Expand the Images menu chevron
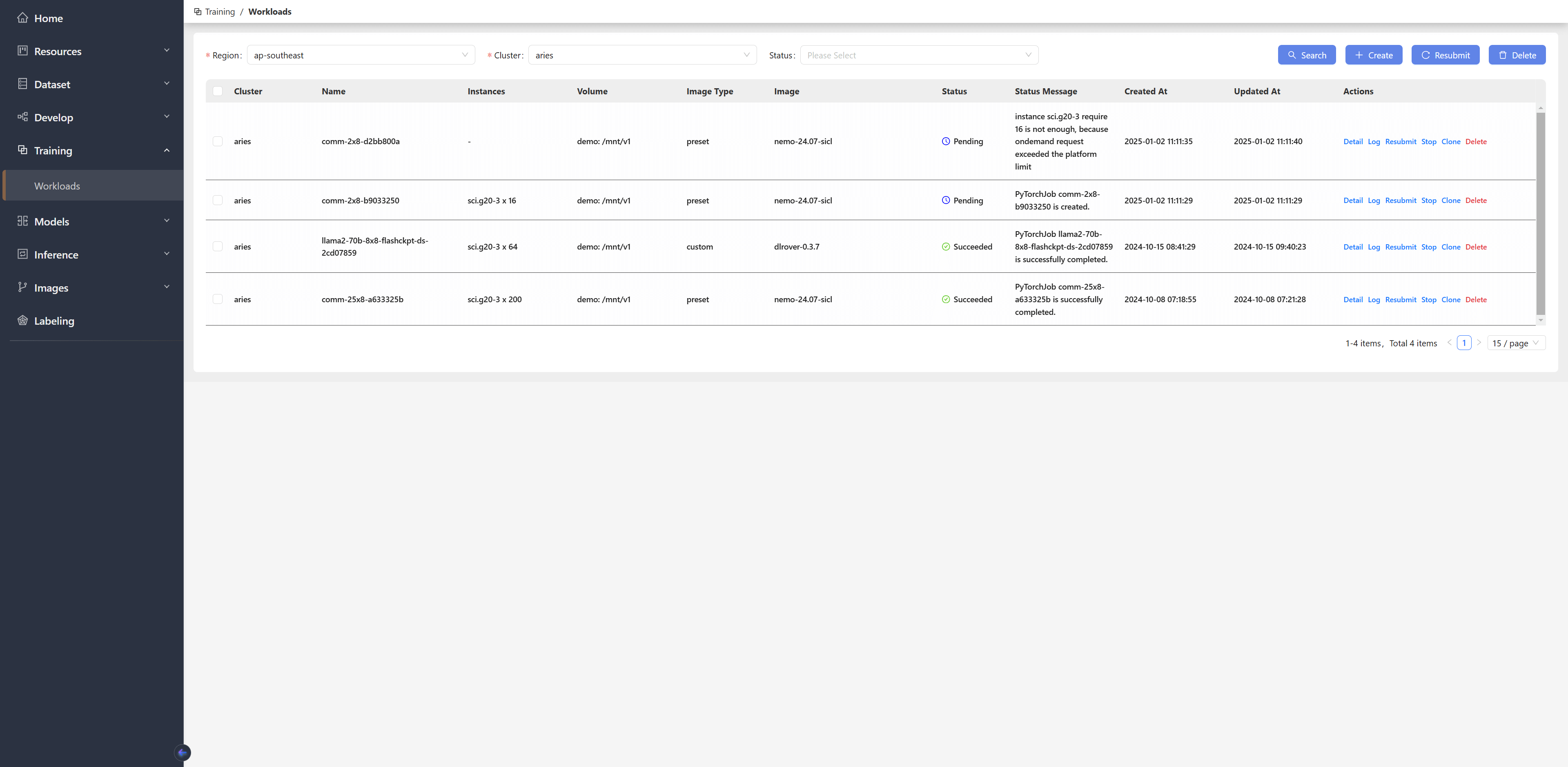The width and height of the screenshot is (1568, 767). (167, 288)
